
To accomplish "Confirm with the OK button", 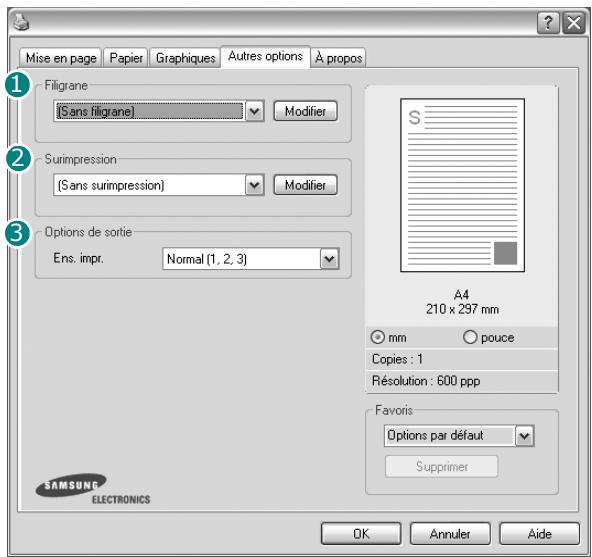I will tap(361, 534).
